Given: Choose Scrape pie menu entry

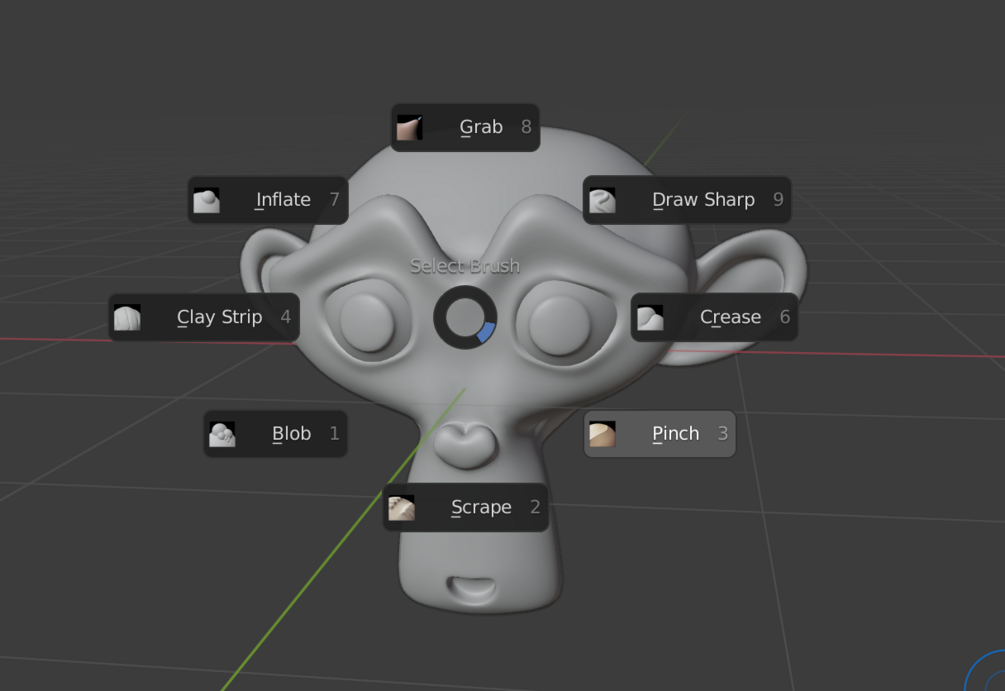Looking at the screenshot, I should coord(465,508).
